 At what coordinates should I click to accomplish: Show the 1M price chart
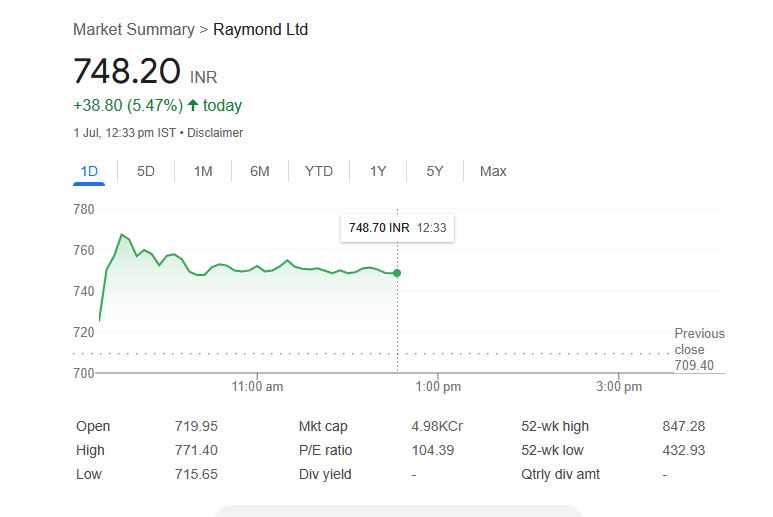203,171
